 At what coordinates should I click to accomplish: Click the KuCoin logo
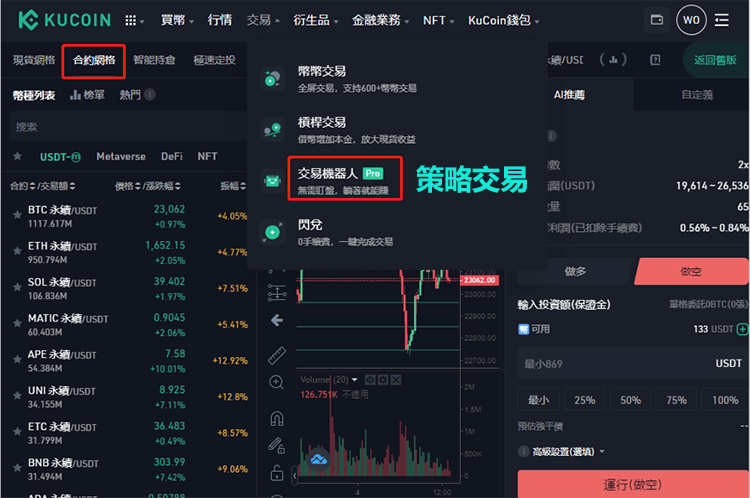point(60,20)
